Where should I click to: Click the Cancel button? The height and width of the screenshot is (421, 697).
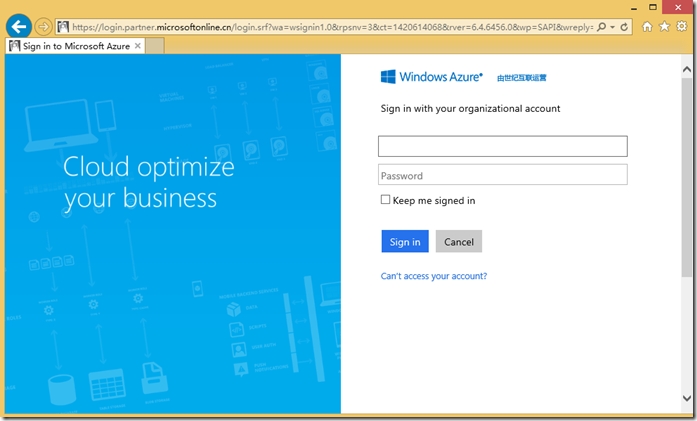(459, 241)
